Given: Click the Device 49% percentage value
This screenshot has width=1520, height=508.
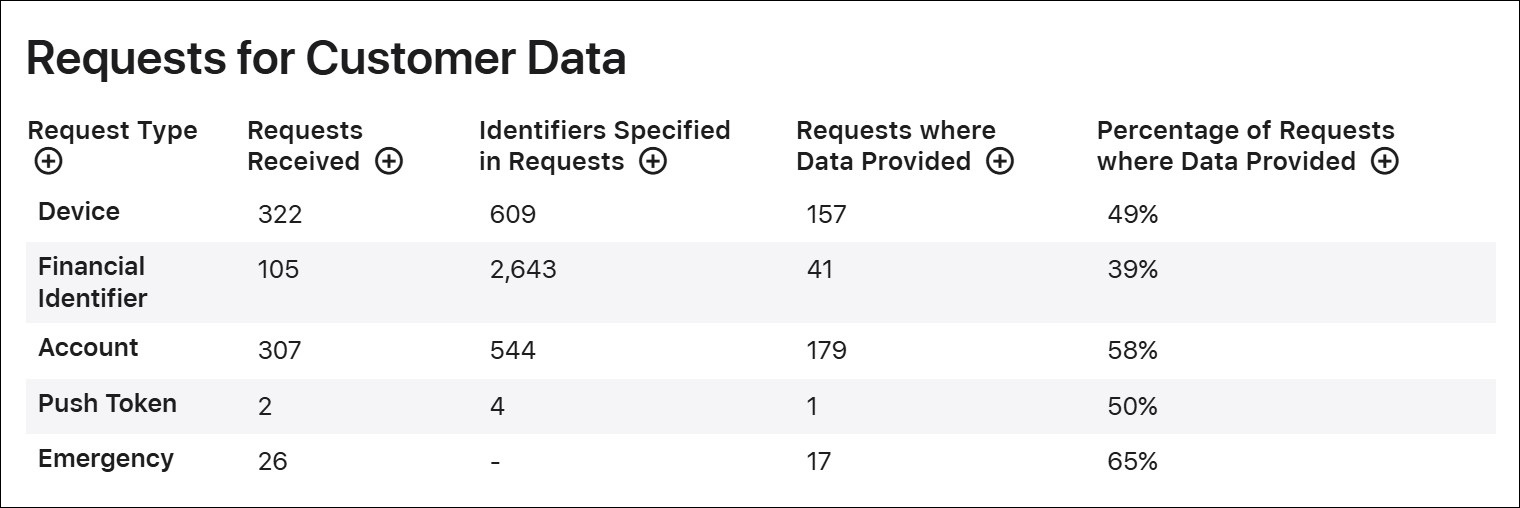Looking at the screenshot, I should [x=1132, y=214].
